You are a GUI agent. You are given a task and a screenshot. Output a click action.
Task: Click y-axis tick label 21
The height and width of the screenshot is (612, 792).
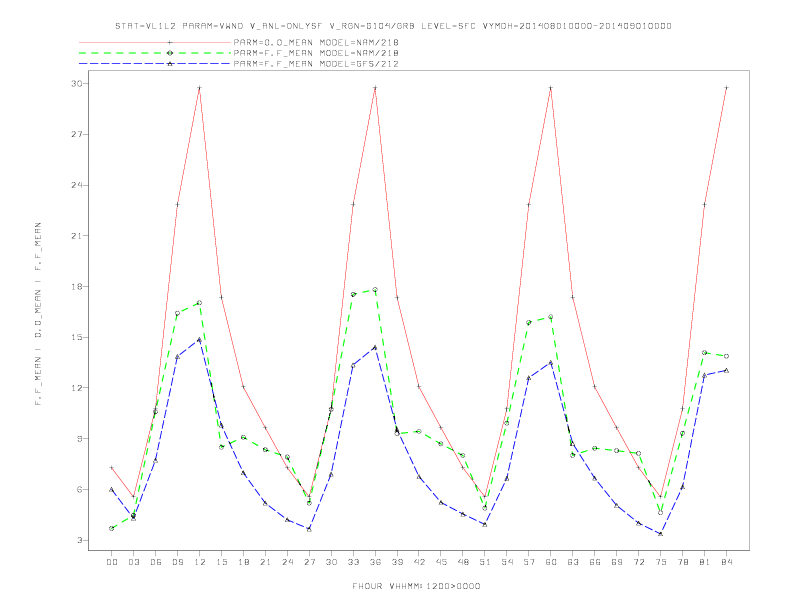tap(76, 236)
